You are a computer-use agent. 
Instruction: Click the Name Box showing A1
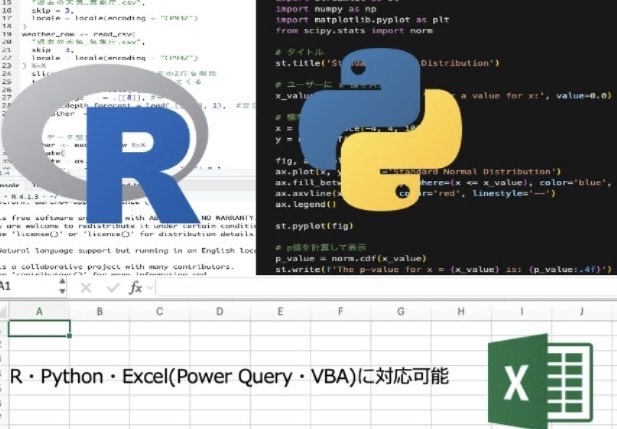28,286
